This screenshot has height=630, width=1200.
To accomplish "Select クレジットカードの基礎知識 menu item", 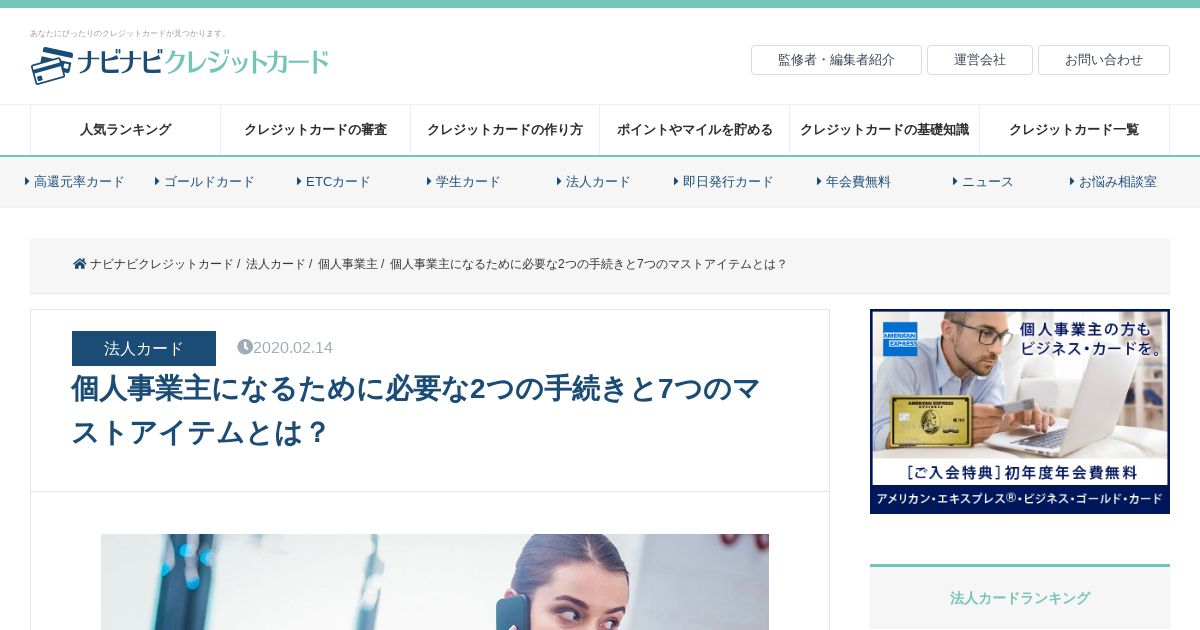I will pos(884,130).
